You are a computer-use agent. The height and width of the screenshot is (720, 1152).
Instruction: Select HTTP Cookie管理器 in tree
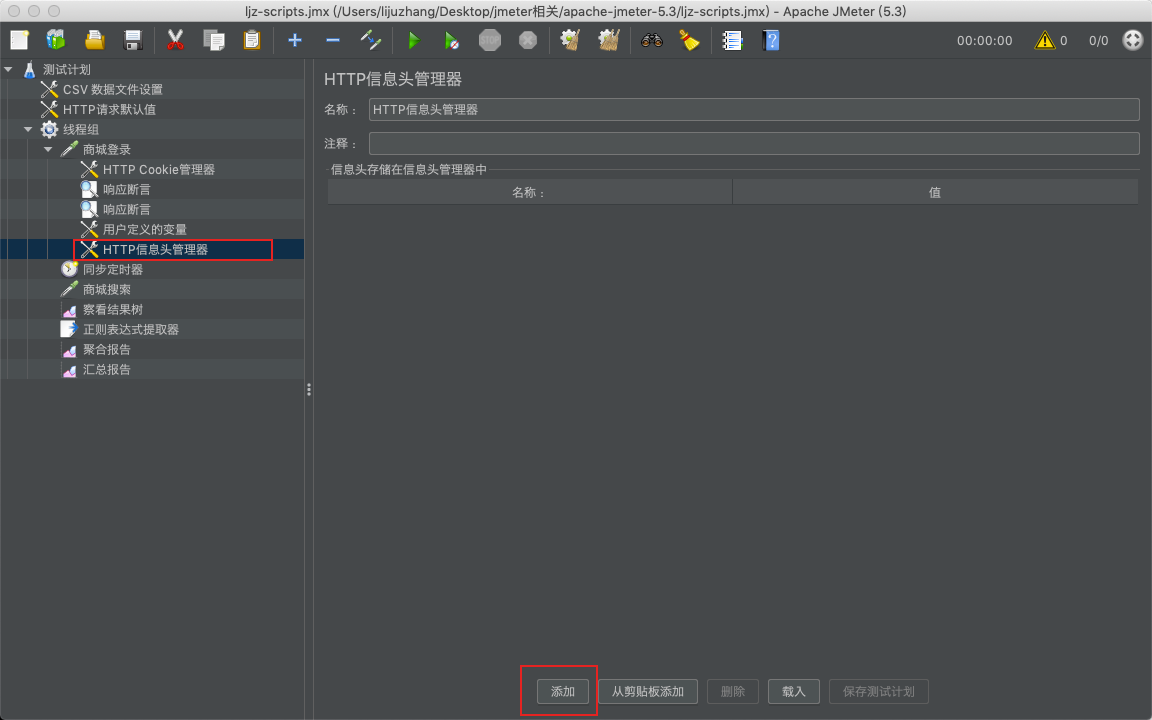coord(158,170)
